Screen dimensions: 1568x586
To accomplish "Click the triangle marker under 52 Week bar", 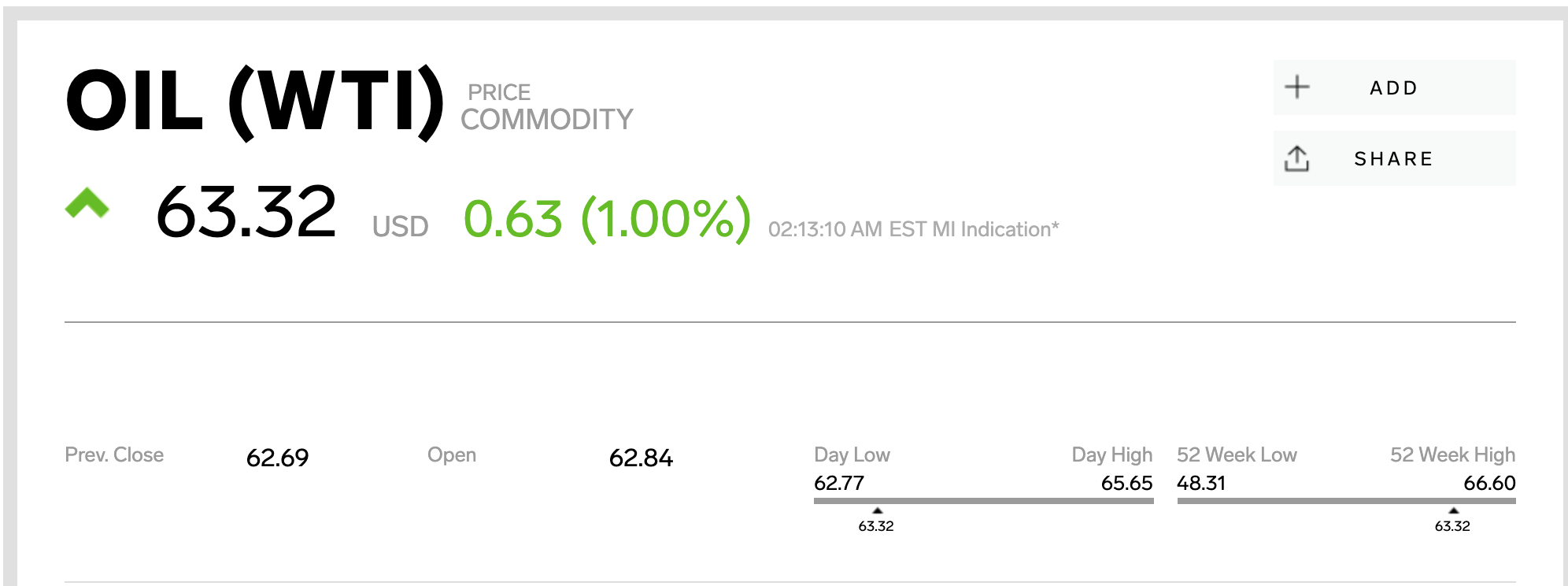I will [x=1453, y=510].
